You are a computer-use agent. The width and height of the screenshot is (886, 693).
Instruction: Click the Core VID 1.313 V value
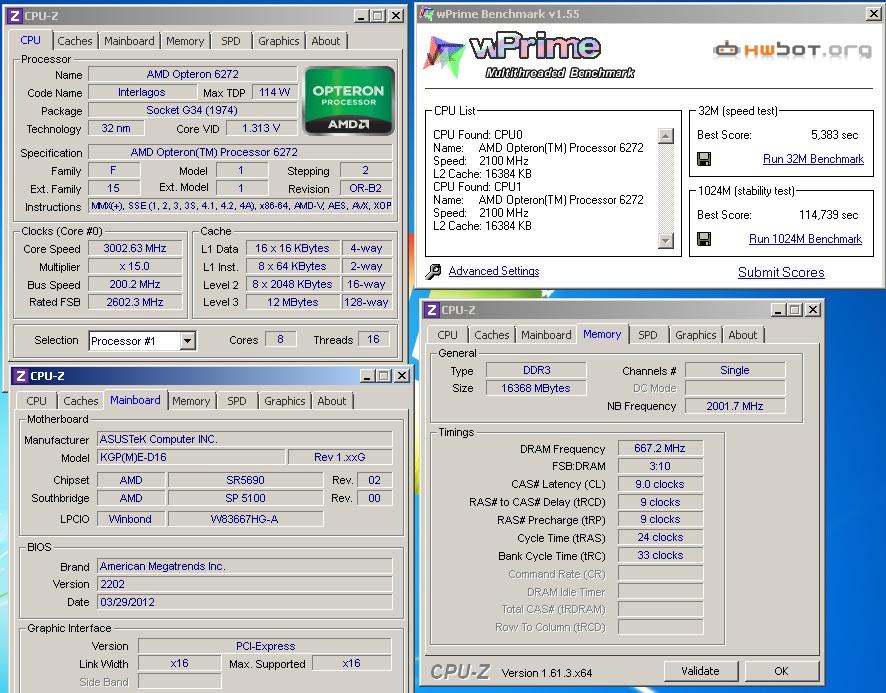[x=261, y=128]
